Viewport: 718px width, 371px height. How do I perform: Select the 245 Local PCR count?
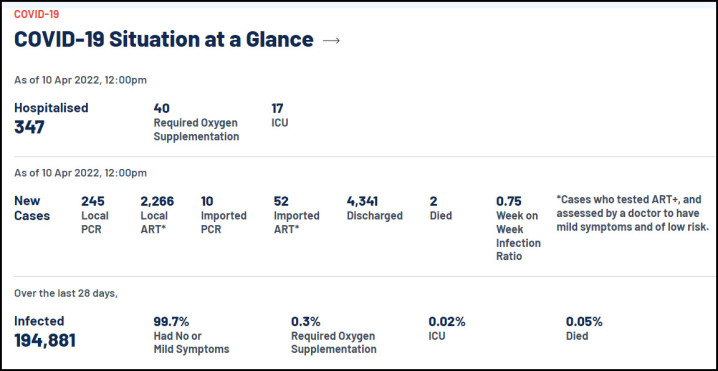[x=95, y=215]
